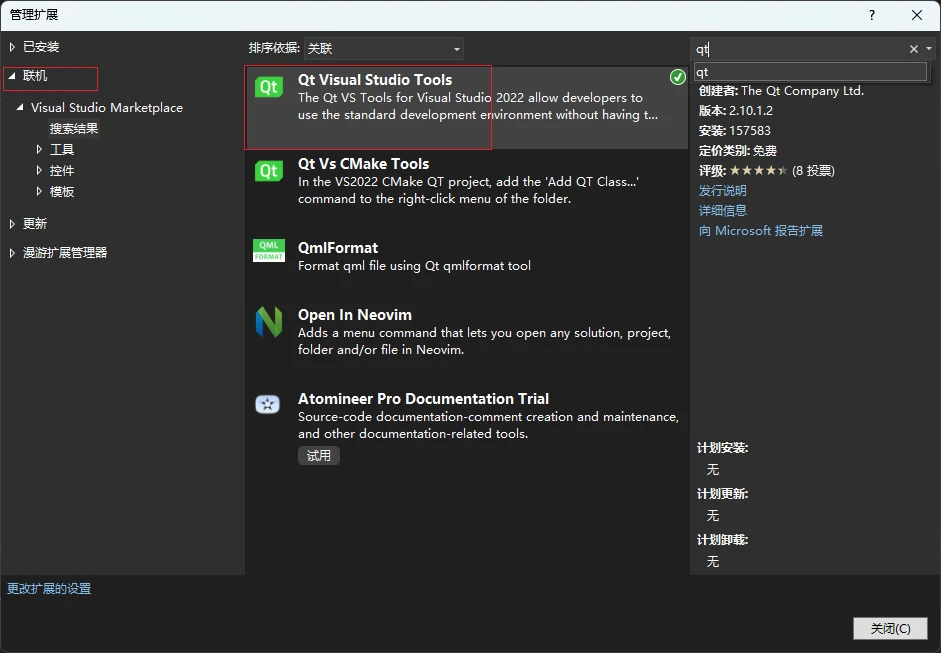Screen dimensions: 941x653
Task: Click the 关闭(C) button
Action: coord(891,628)
